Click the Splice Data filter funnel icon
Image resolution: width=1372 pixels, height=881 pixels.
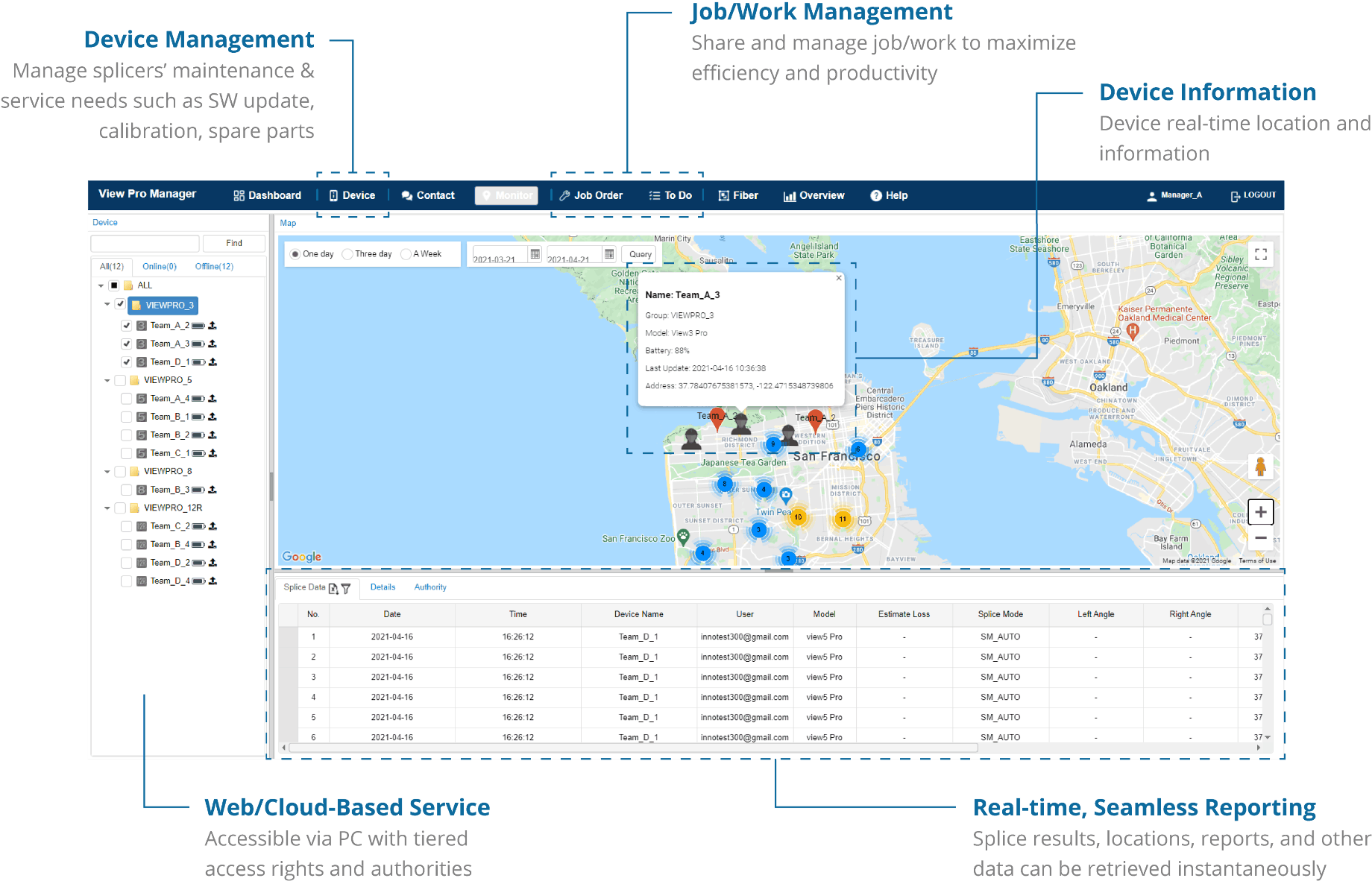(x=346, y=589)
